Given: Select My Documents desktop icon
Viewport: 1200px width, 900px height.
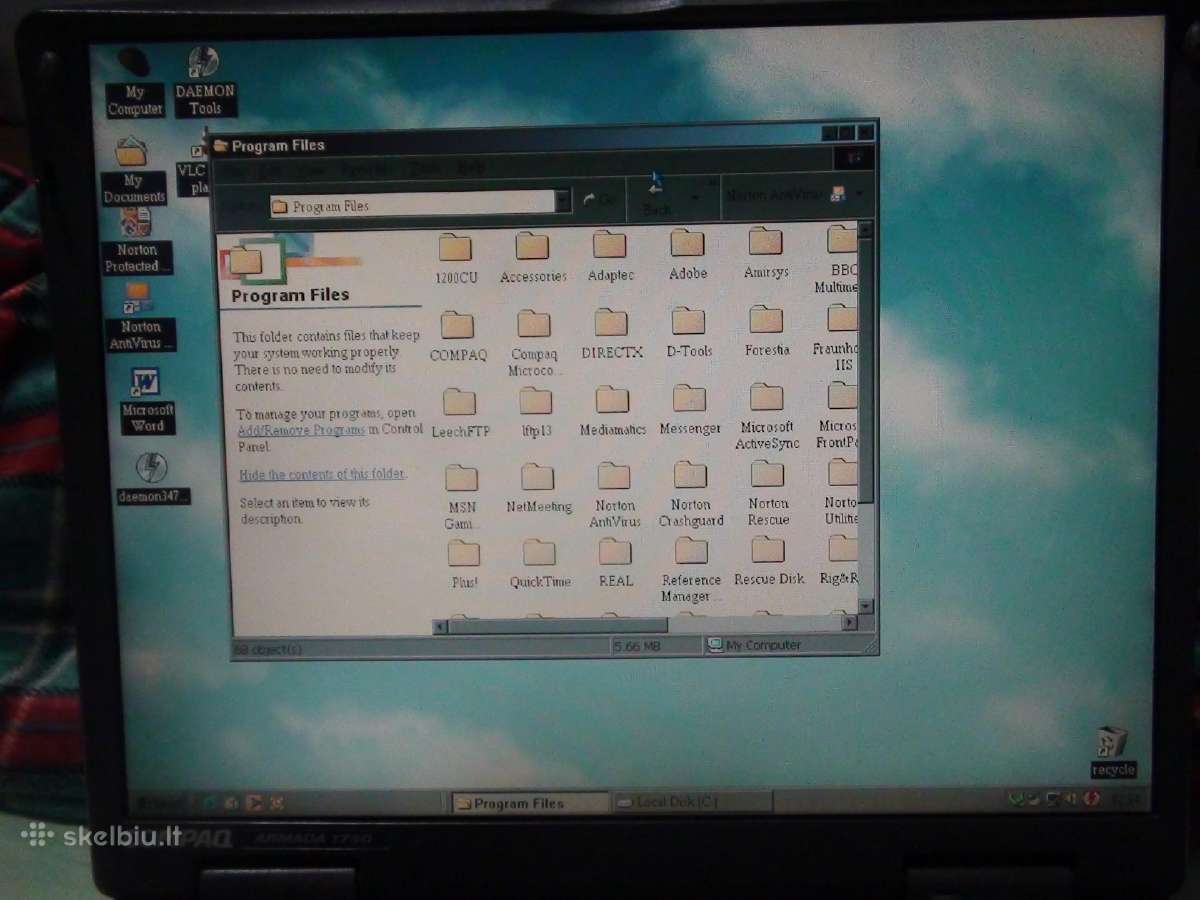Looking at the screenshot, I should 133,170.
